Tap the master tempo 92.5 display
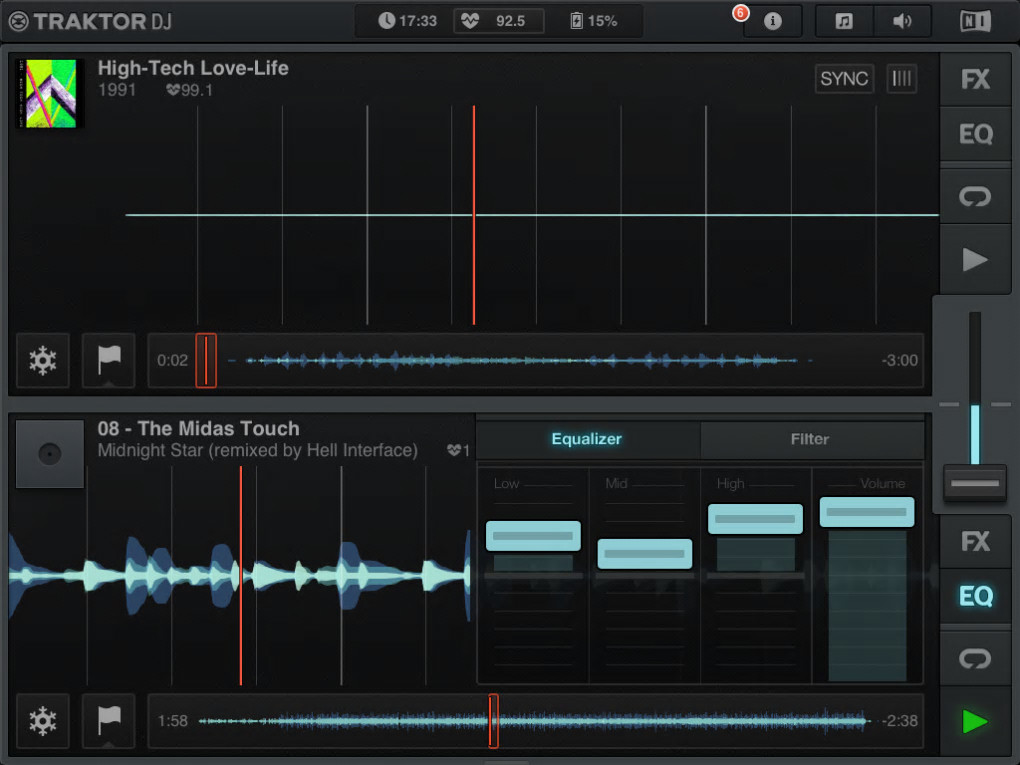This screenshot has width=1020, height=765. tap(499, 21)
